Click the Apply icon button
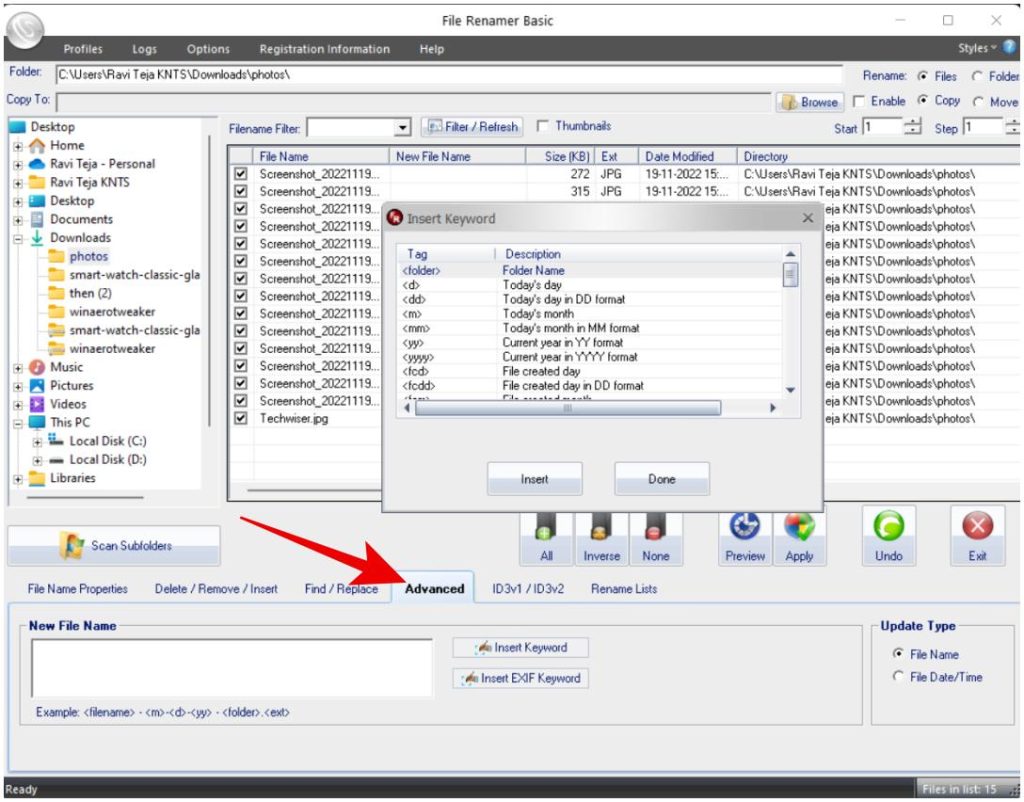 tap(799, 537)
